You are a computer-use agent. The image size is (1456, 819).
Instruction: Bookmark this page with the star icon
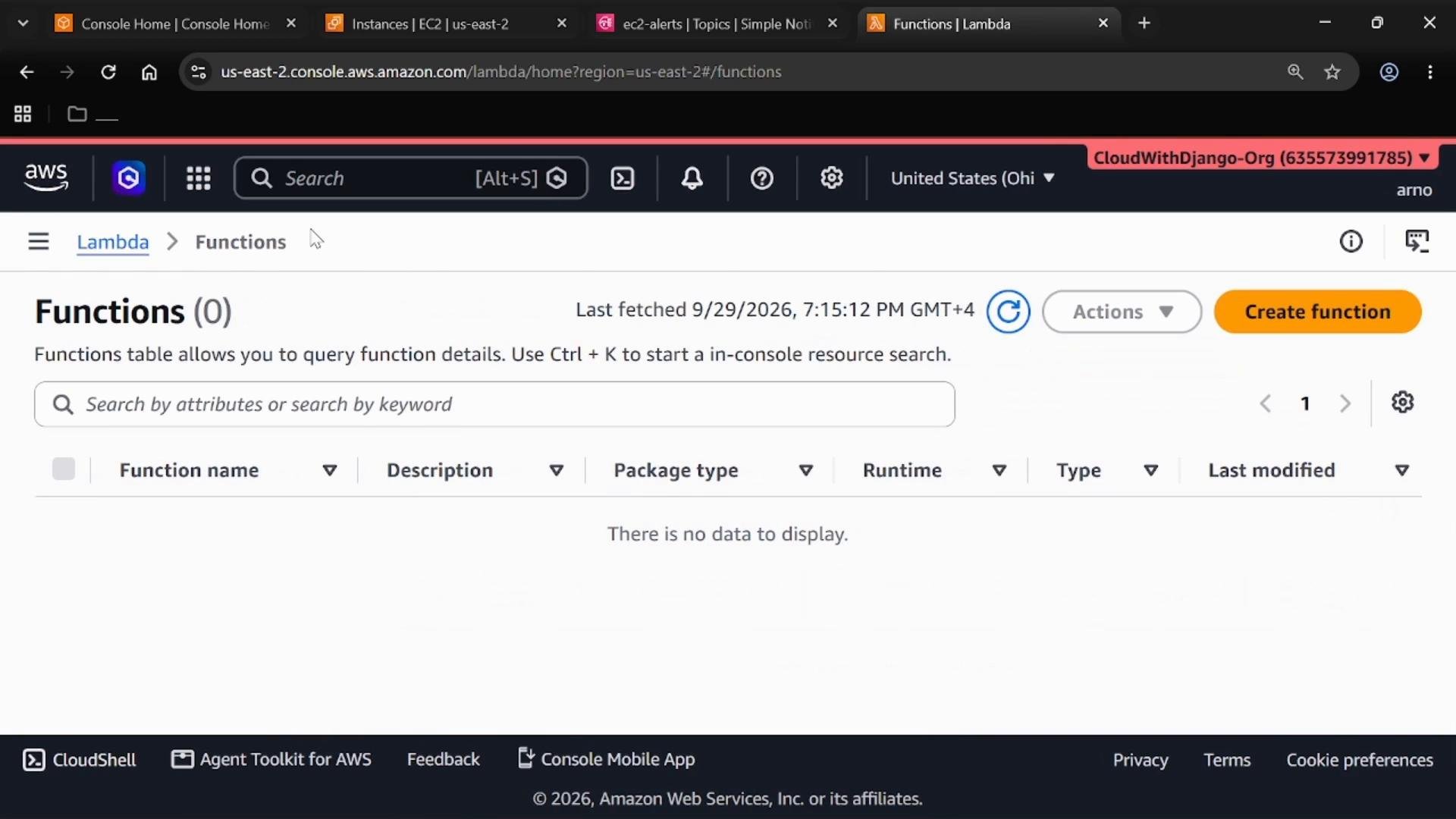pyautogui.click(x=1332, y=72)
